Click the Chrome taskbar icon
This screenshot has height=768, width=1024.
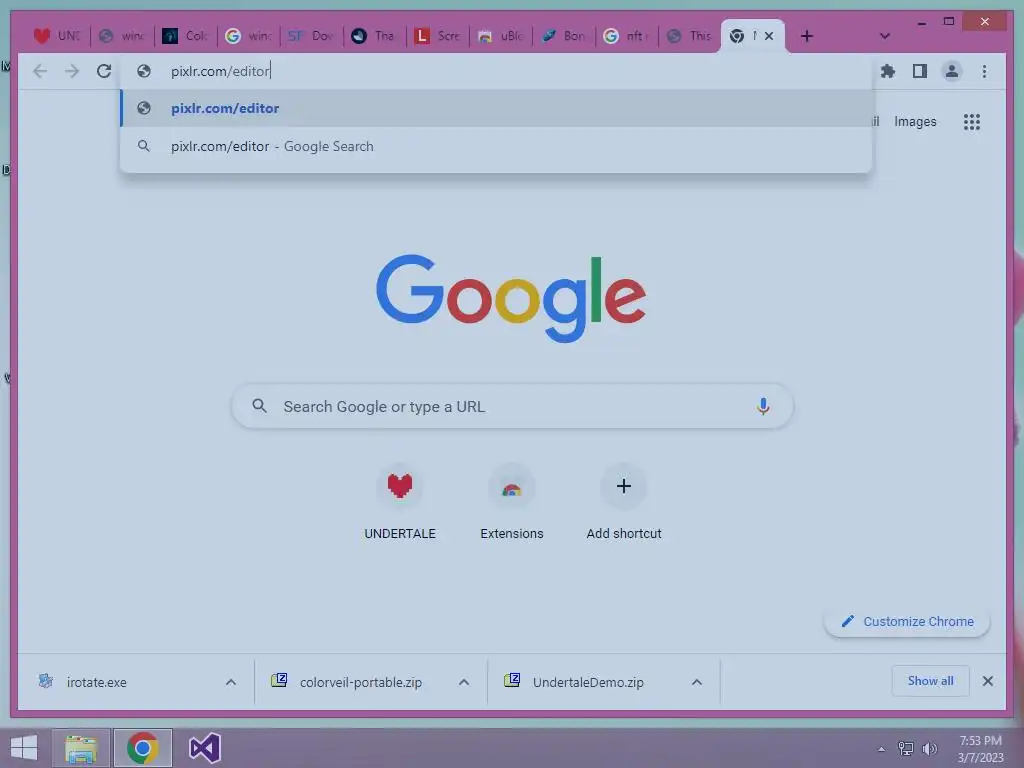coord(142,748)
